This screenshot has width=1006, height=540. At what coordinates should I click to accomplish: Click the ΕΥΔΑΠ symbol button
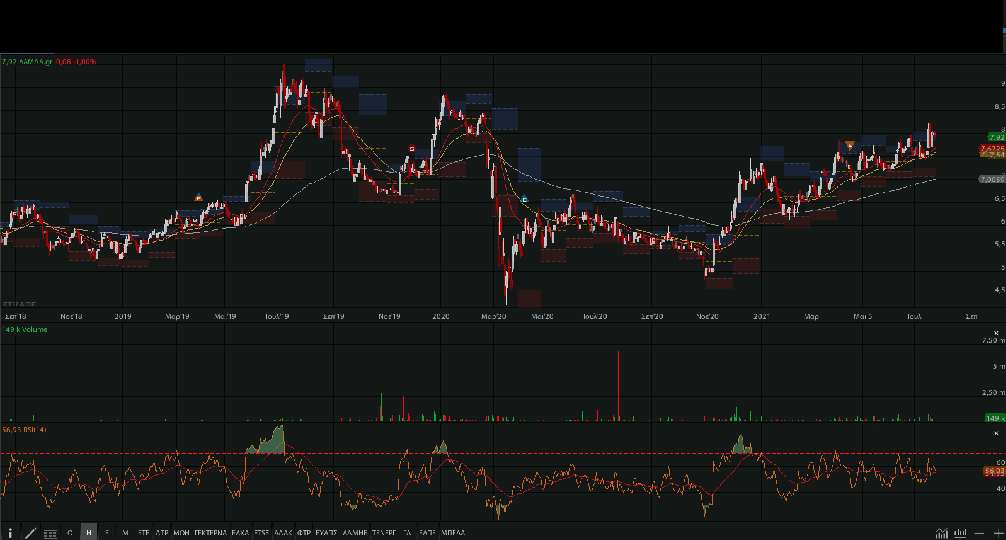tap(326, 533)
